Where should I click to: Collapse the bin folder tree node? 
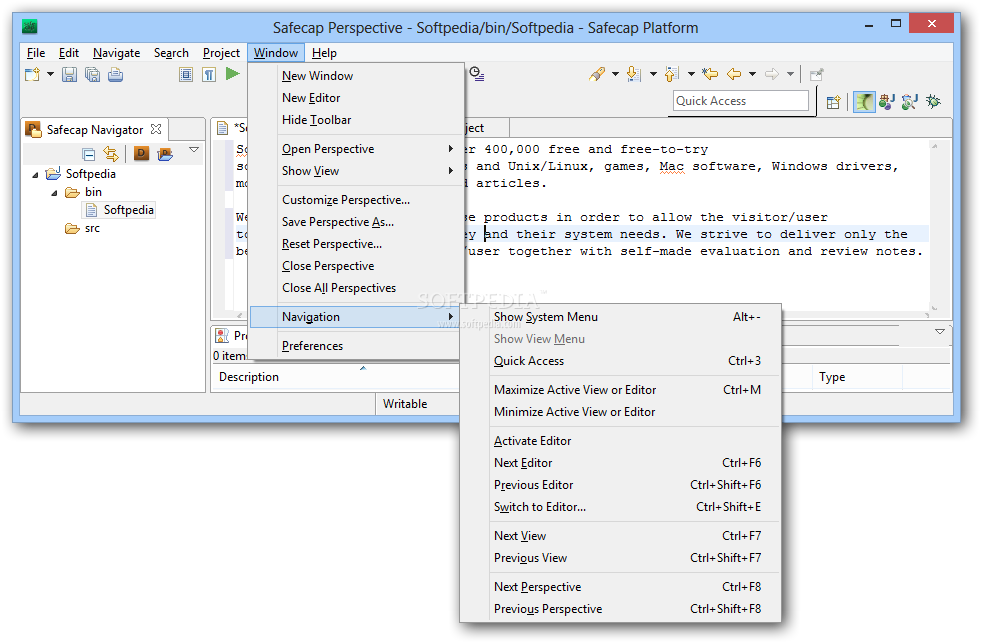54,193
